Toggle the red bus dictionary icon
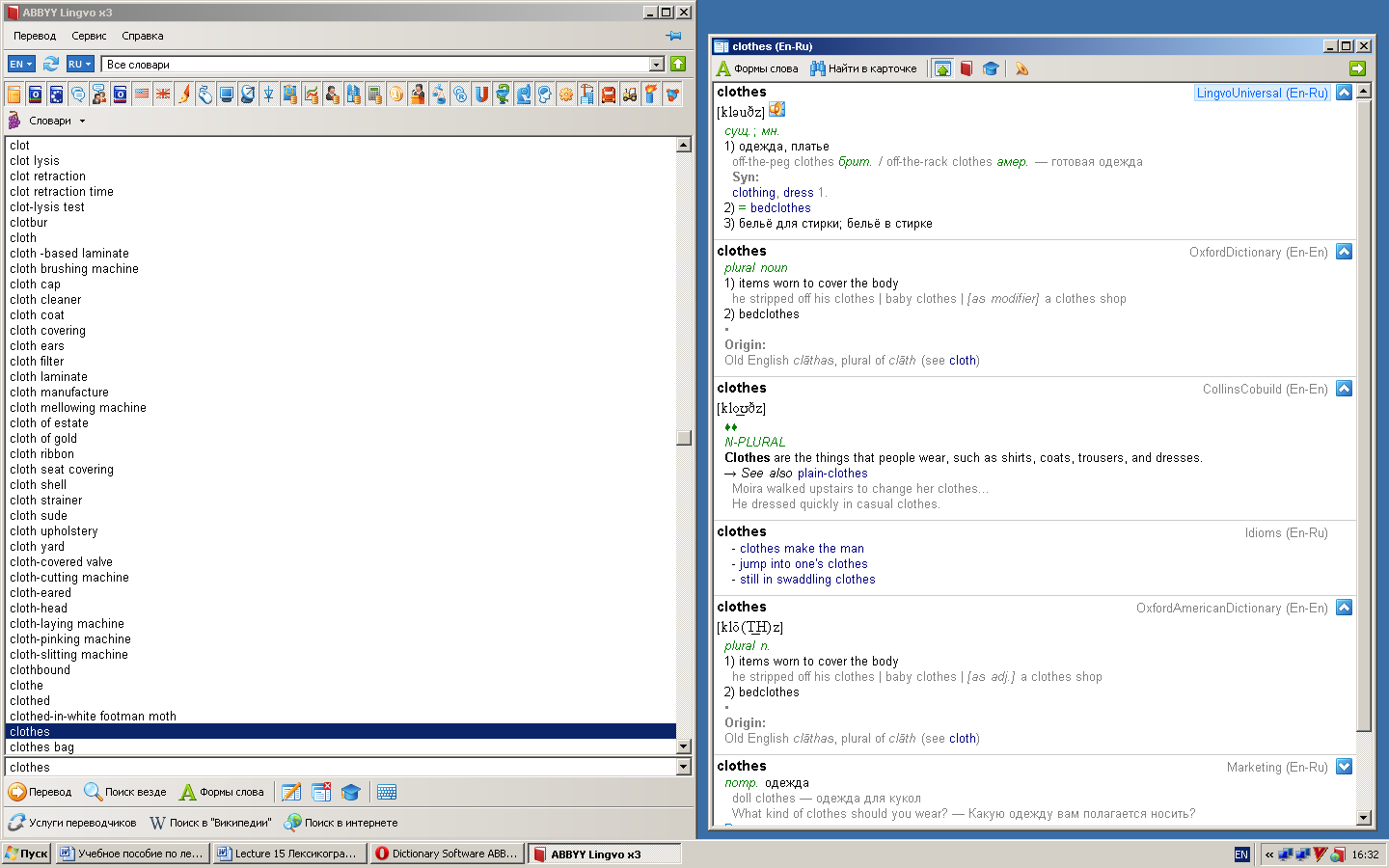 (609, 94)
